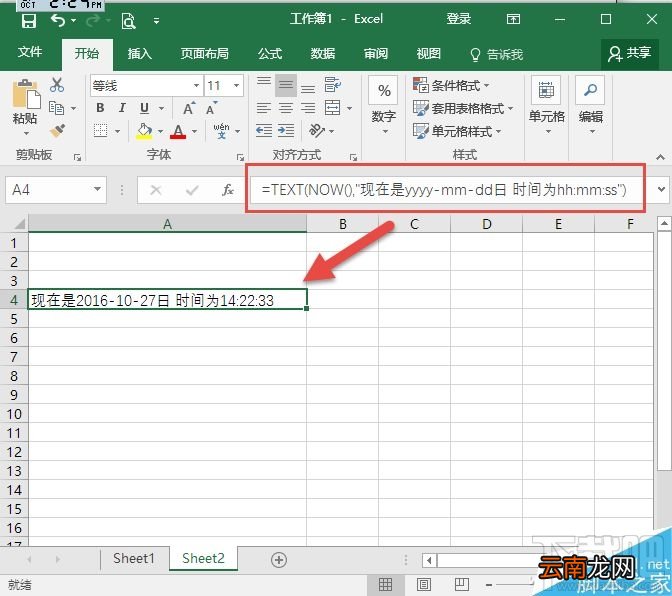Expand the Name Box dropdown arrow

coord(97,189)
